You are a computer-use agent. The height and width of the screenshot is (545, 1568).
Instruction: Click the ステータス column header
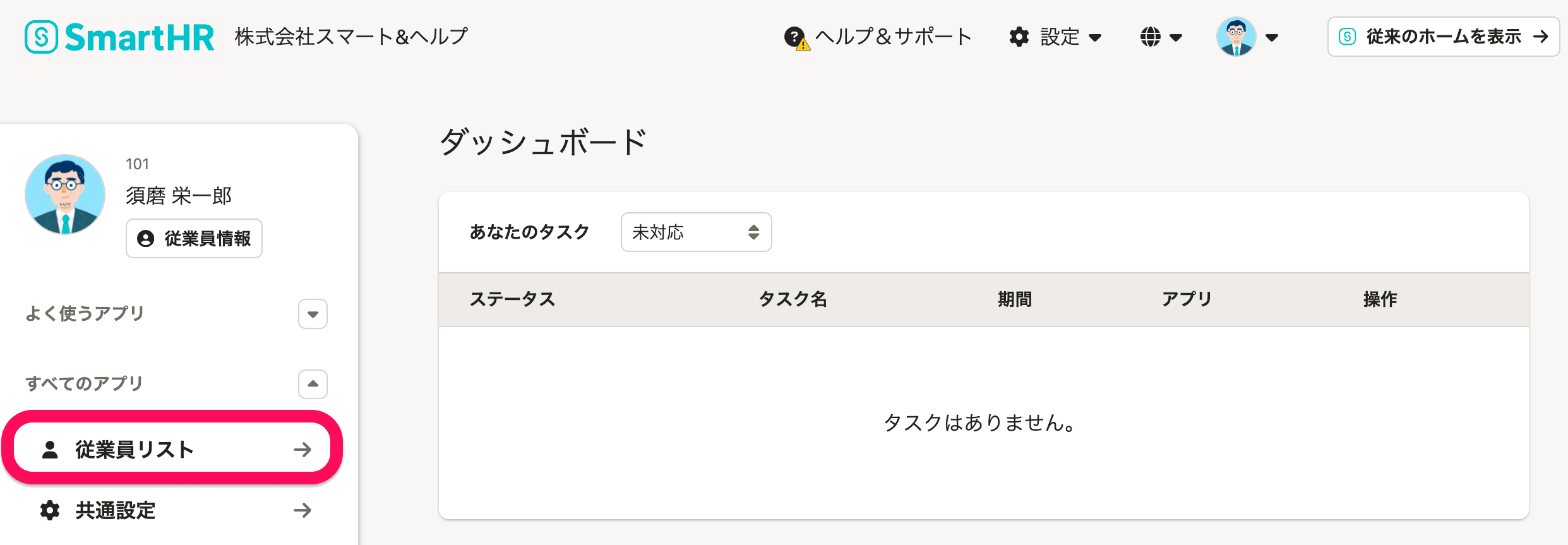[x=512, y=299]
